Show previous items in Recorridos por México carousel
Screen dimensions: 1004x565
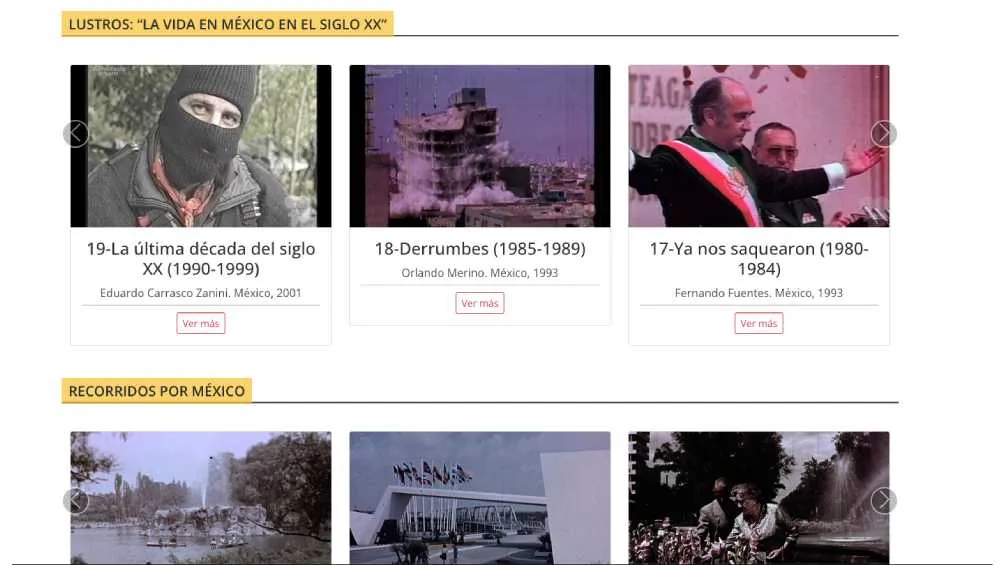point(76,501)
